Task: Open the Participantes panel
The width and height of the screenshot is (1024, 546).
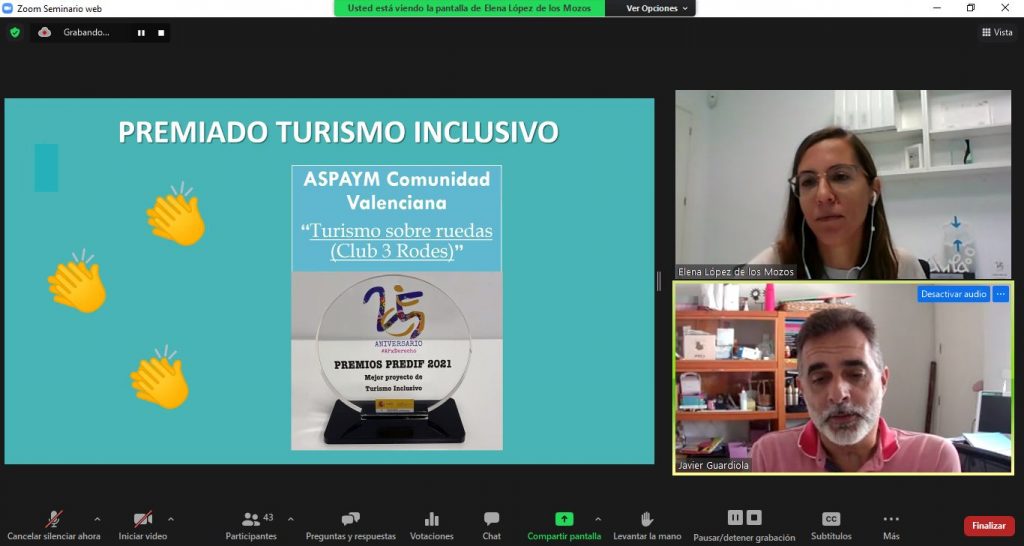Action: point(251,526)
